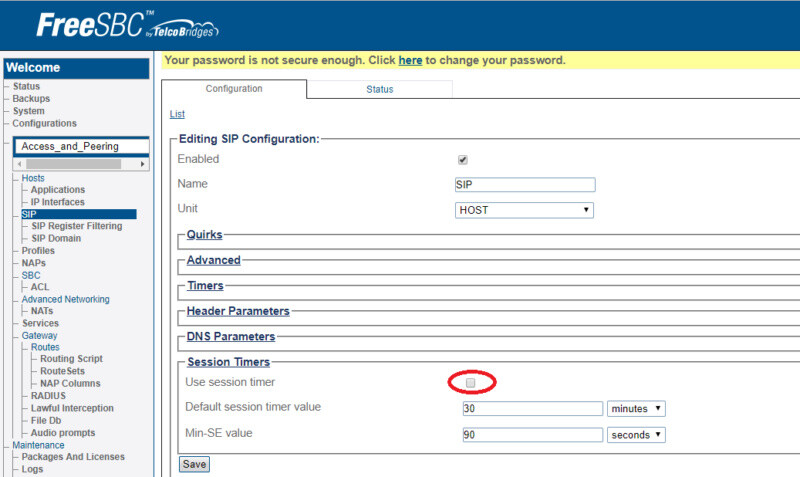Select the Configuration tab
The width and height of the screenshot is (800, 477).
pyautogui.click(x=234, y=89)
